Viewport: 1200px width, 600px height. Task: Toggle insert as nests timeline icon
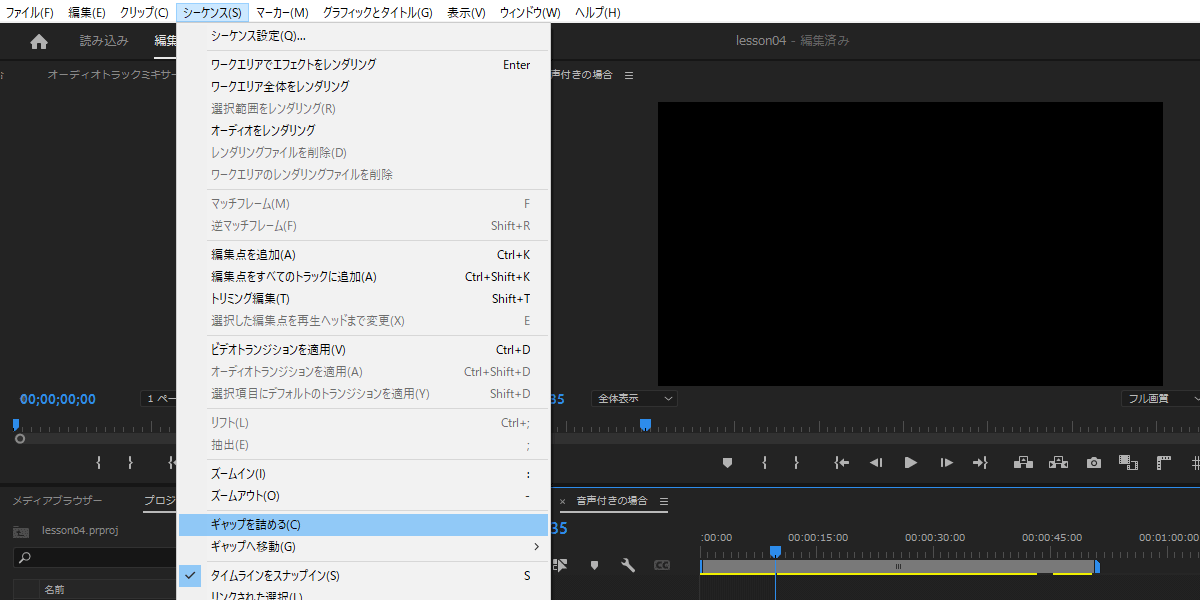pos(560,565)
